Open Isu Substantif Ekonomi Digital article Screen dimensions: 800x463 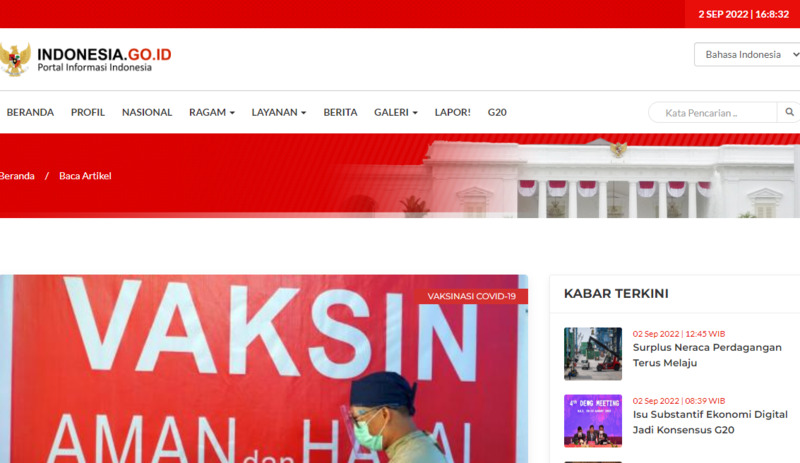(709, 422)
